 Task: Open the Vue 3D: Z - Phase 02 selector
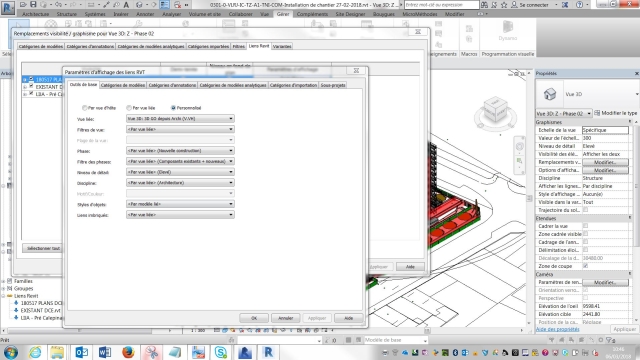click(564, 113)
